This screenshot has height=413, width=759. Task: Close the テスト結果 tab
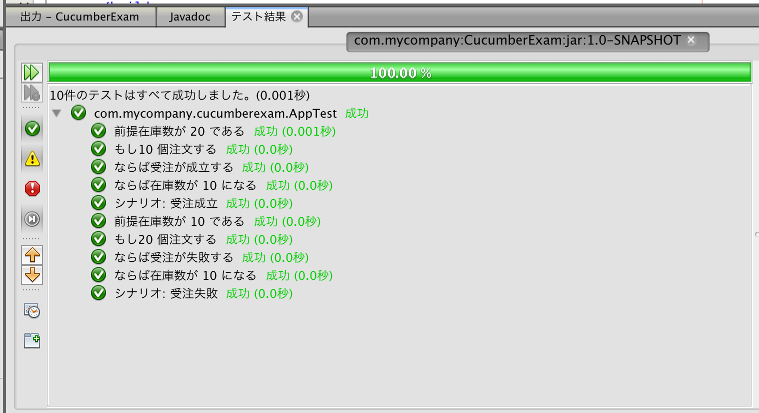coord(297,17)
